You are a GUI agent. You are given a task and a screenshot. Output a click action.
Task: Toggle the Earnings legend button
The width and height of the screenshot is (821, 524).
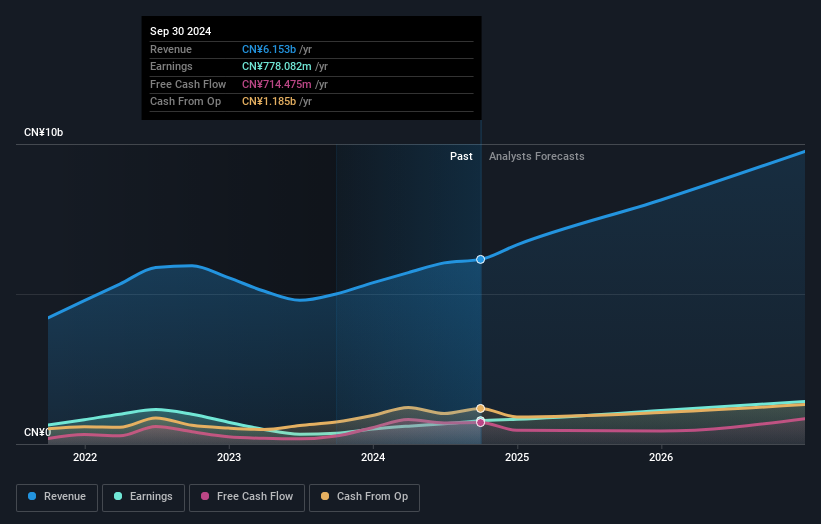[143, 497]
